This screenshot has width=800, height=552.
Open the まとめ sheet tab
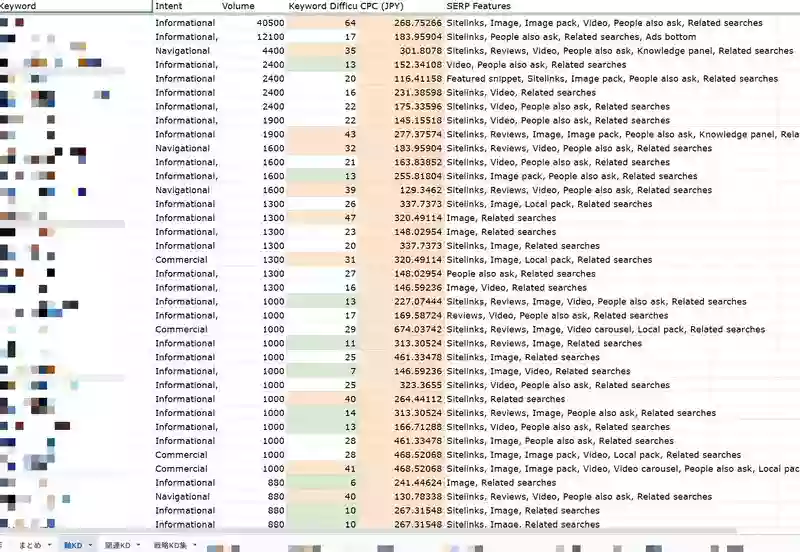(x=30, y=545)
